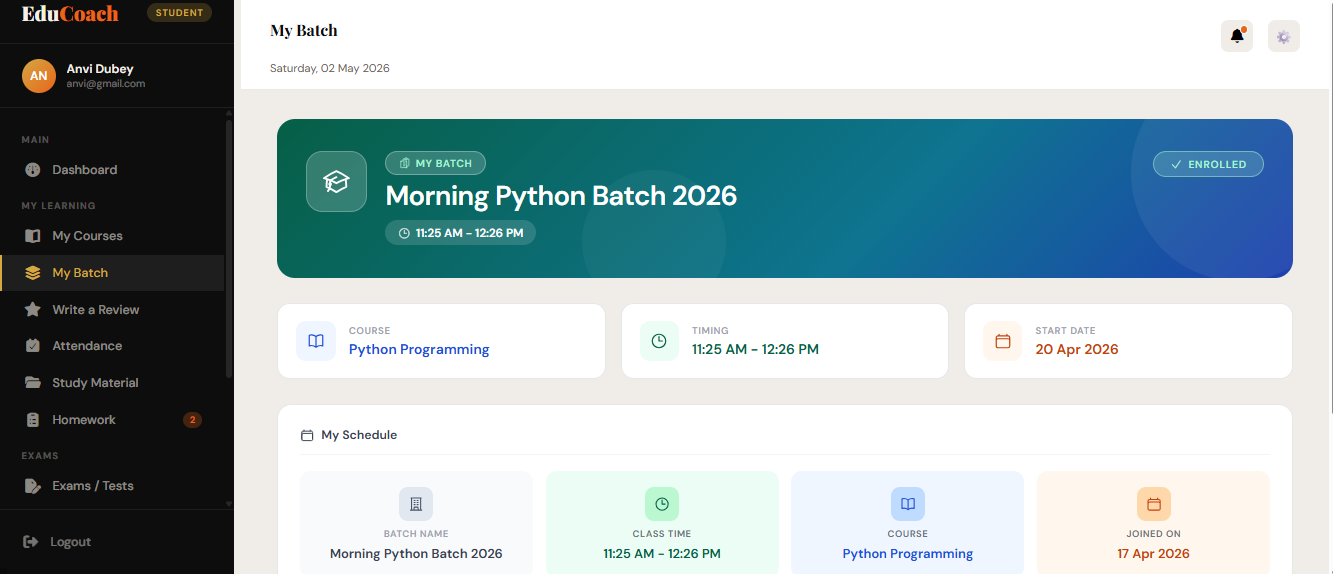Click the graduation cap icon in banner

(336, 181)
